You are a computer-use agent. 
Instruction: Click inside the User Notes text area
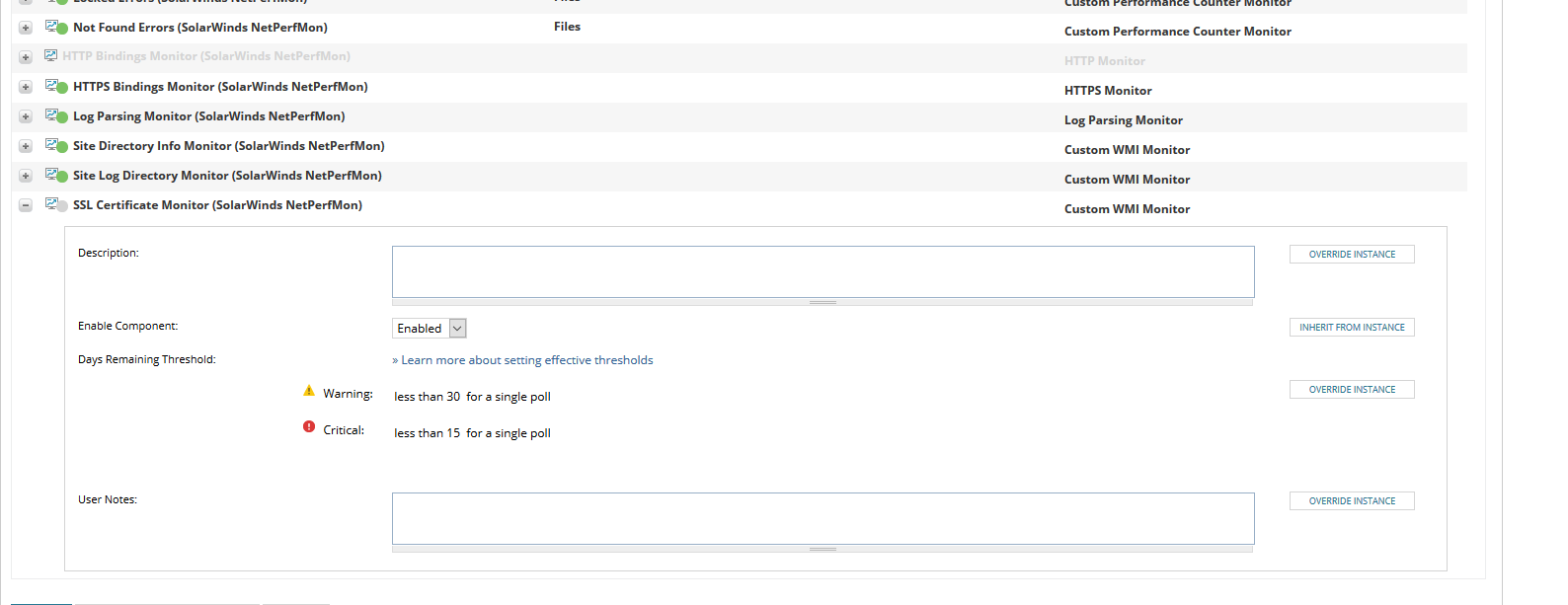tap(823, 518)
